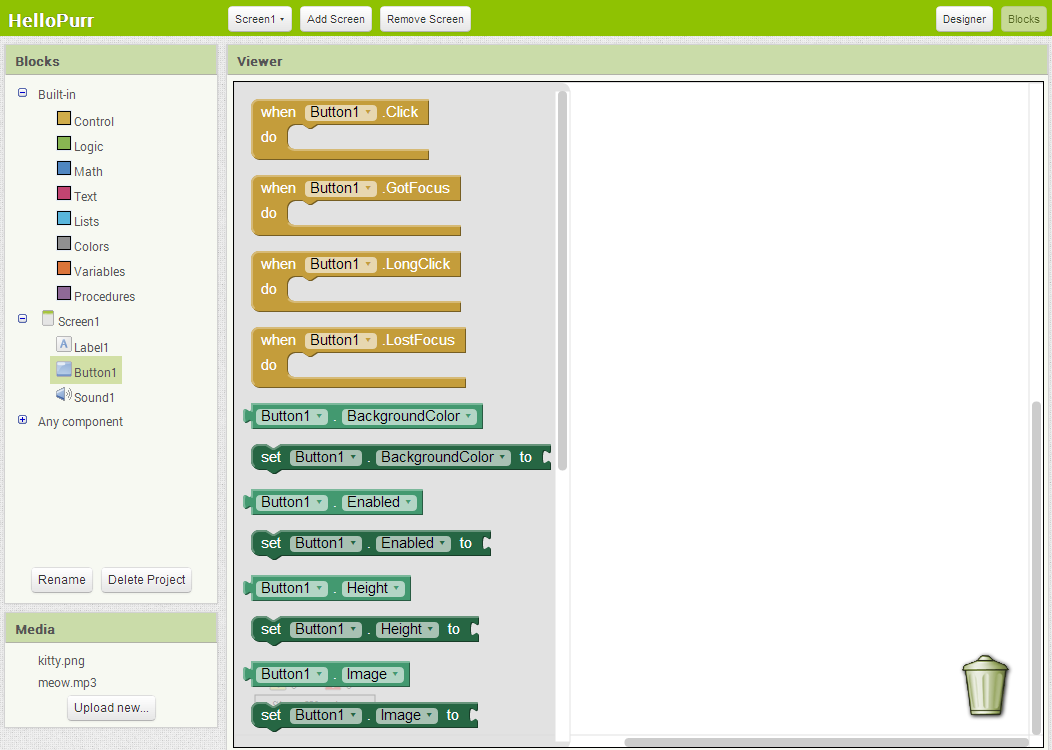The width and height of the screenshot is (1052, 750).
Task: Select the Logic blocks color icon
Action: point(64,143)
